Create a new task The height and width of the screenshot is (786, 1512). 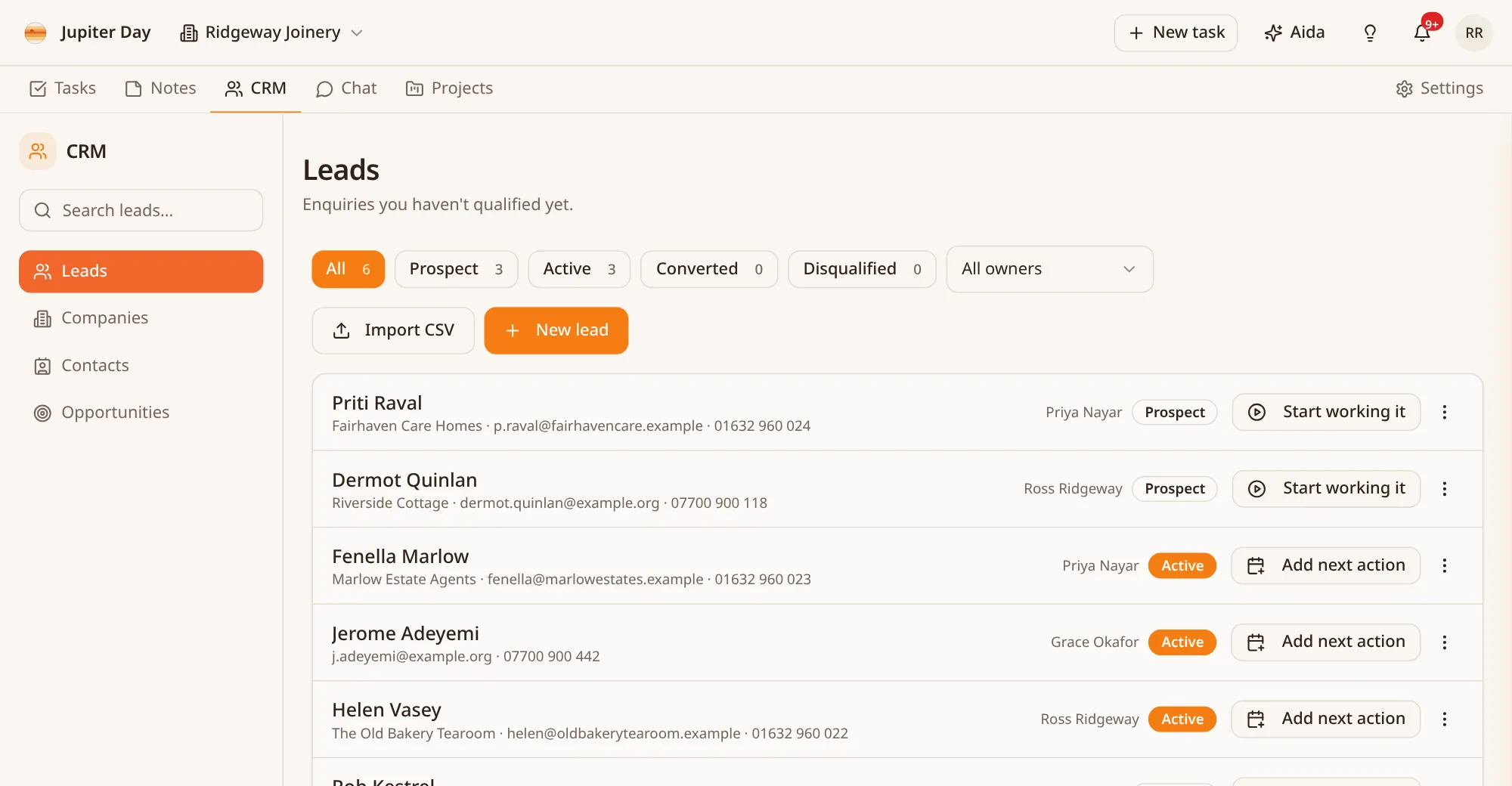click(x=1176, y=32)
